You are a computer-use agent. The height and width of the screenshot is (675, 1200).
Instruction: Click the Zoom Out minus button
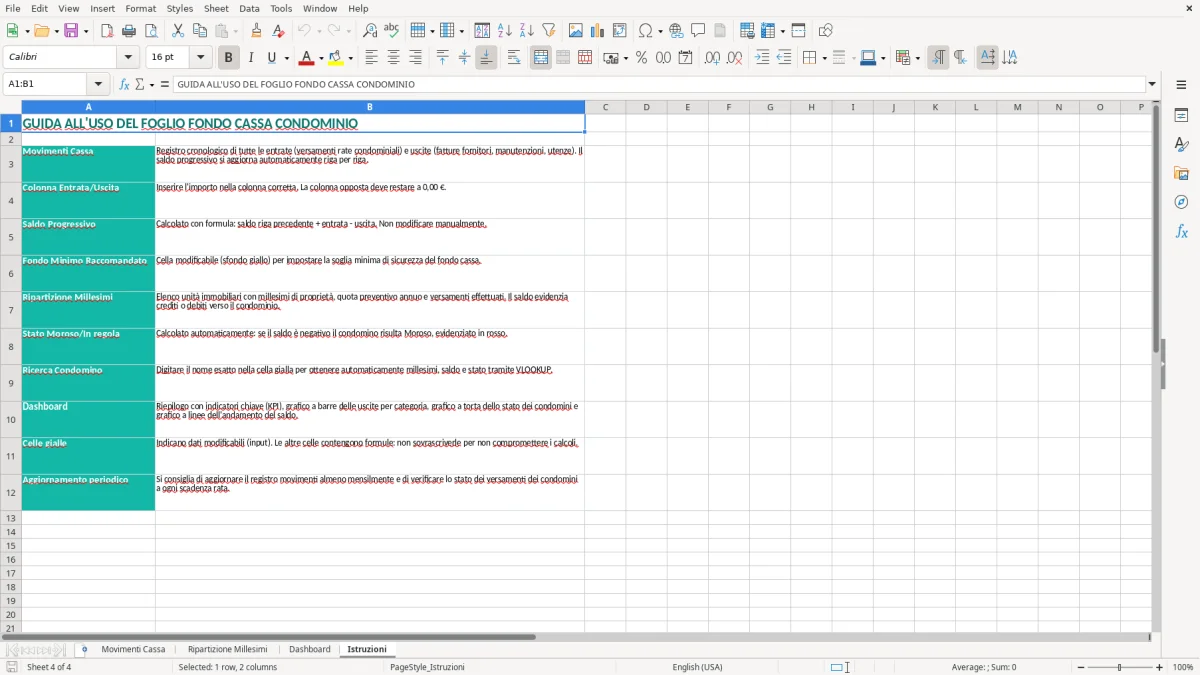(1081, 667)
